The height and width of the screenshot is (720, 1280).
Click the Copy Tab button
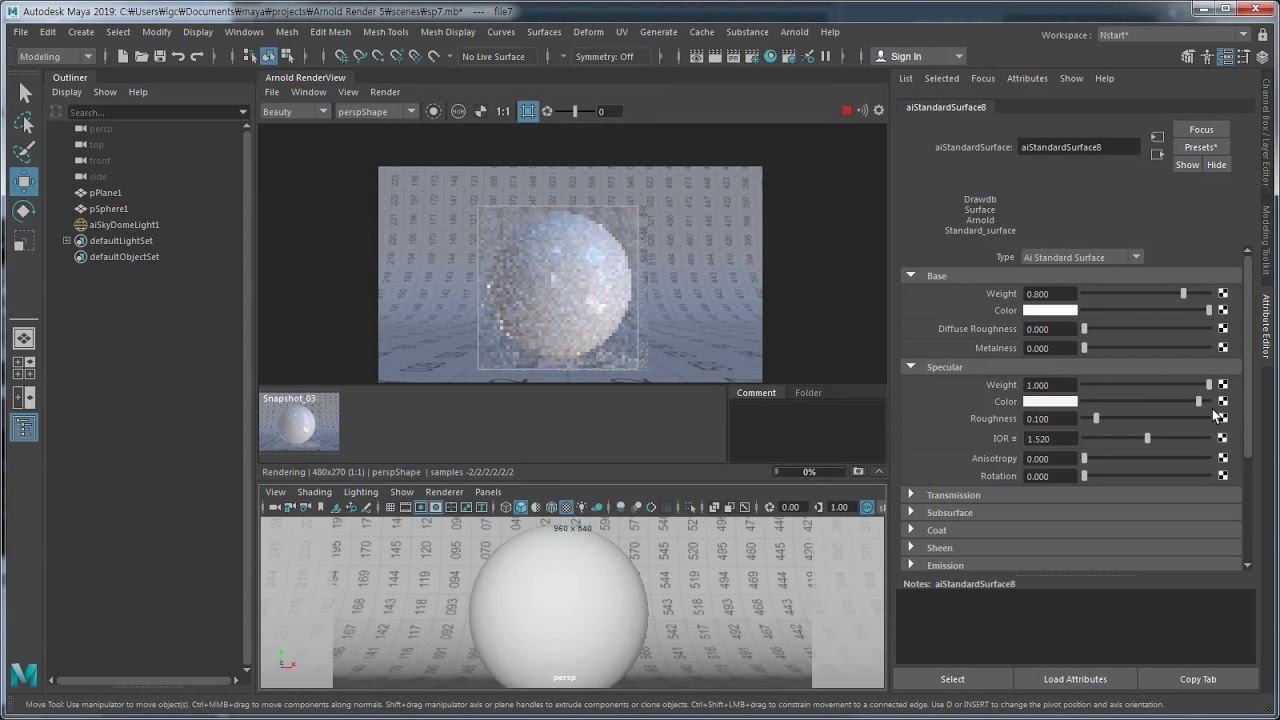pyautogui.click(x=1197, y=679)
